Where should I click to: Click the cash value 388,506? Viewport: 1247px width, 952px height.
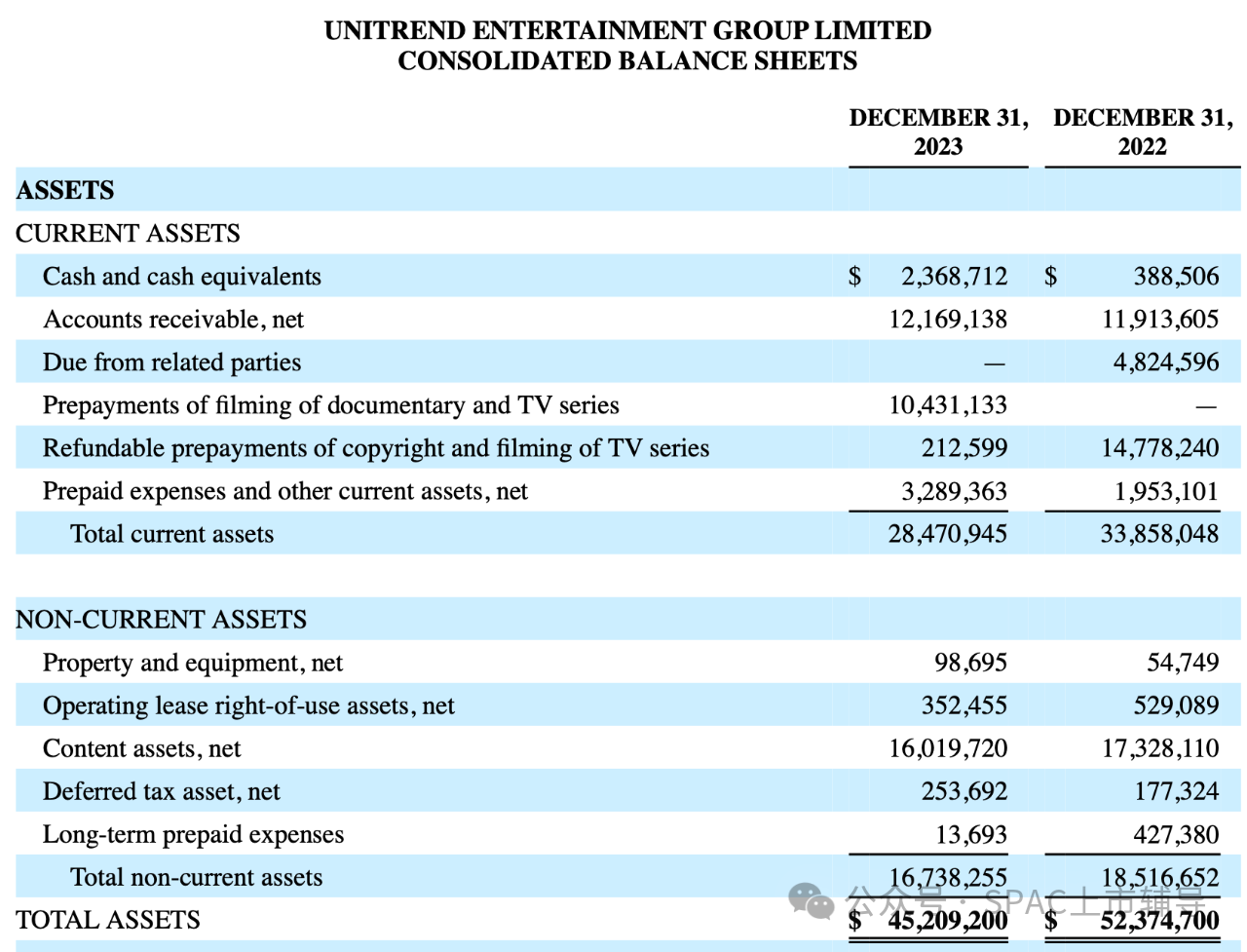click(1176, 277)
